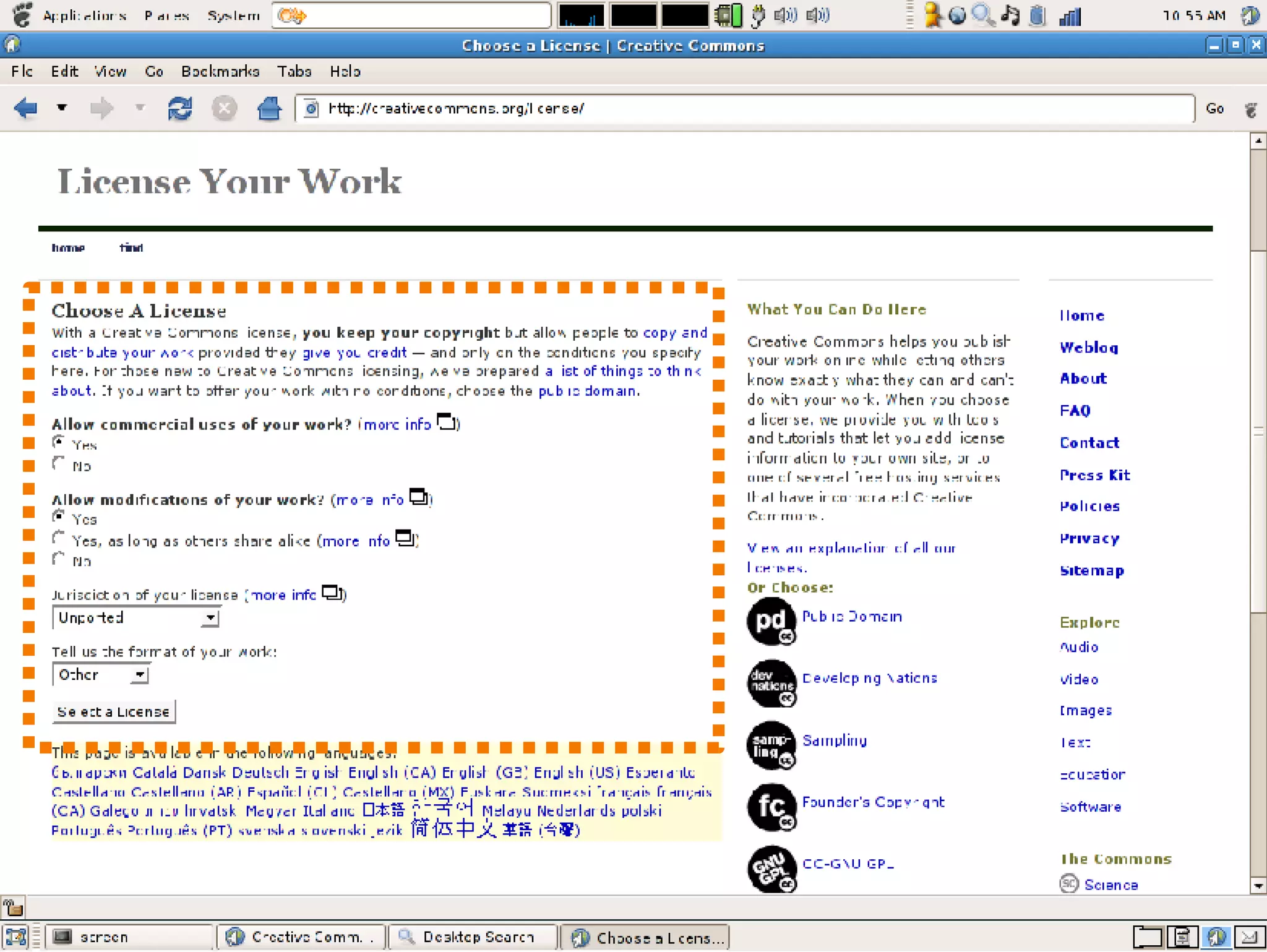Click the Developing Nations license icon
Screen dimensions: 1267x952
[771, 683]
